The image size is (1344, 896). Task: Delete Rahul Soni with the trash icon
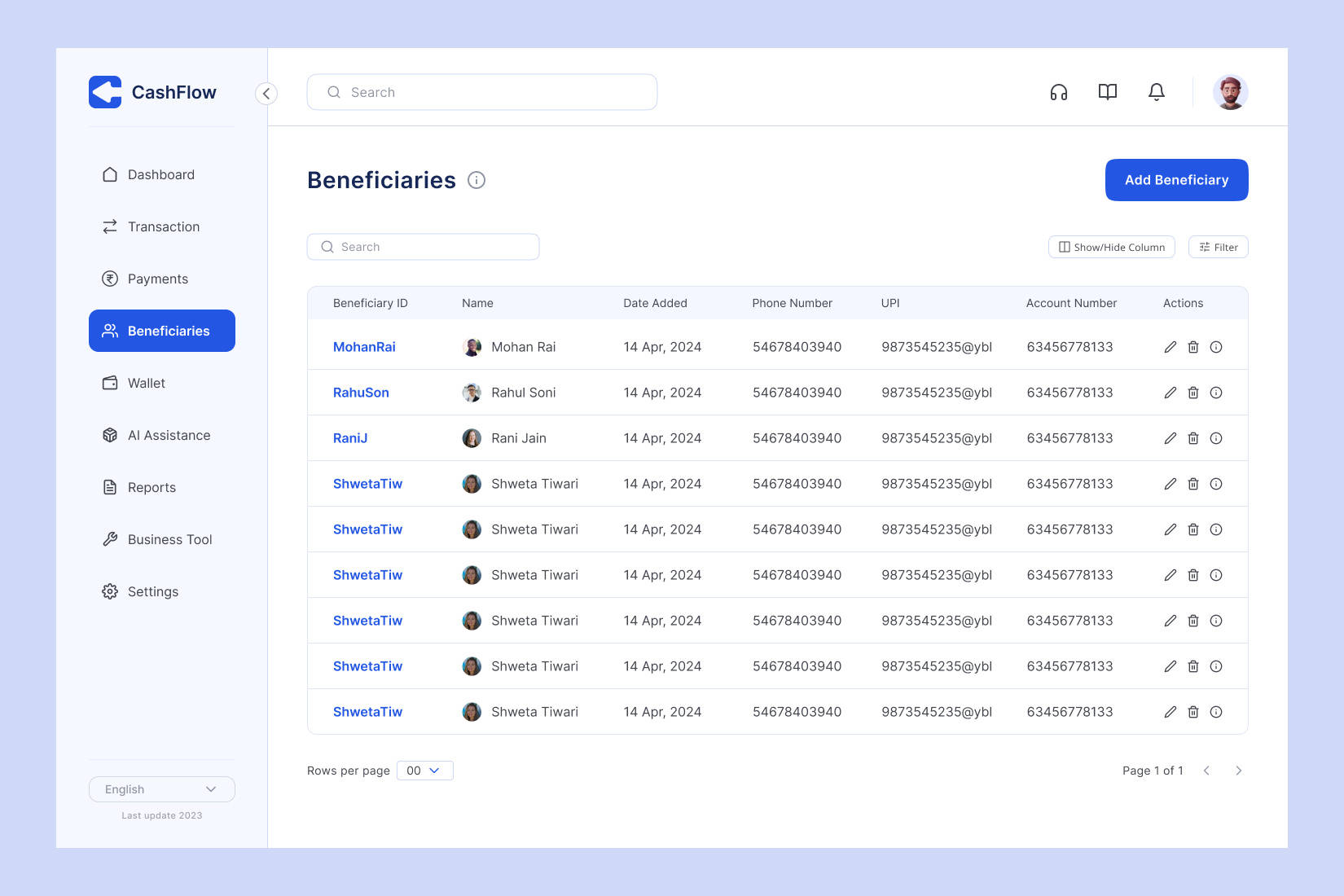[1193, 392]
